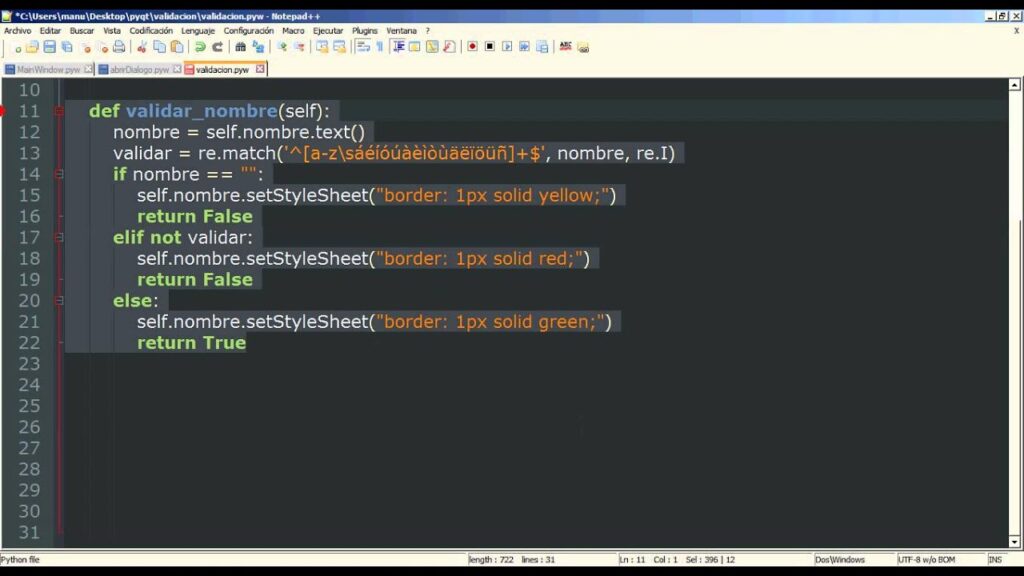This screenshot has width=1024, height=576.
Task: Toggle the word wrap toolbar button
Action: click(x=362, y=47)
